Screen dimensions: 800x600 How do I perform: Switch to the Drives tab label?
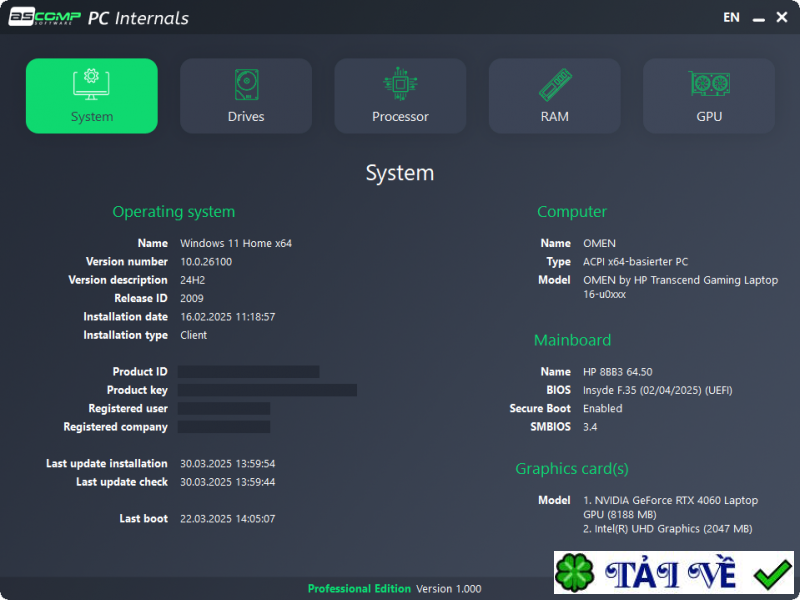[246, 117]
